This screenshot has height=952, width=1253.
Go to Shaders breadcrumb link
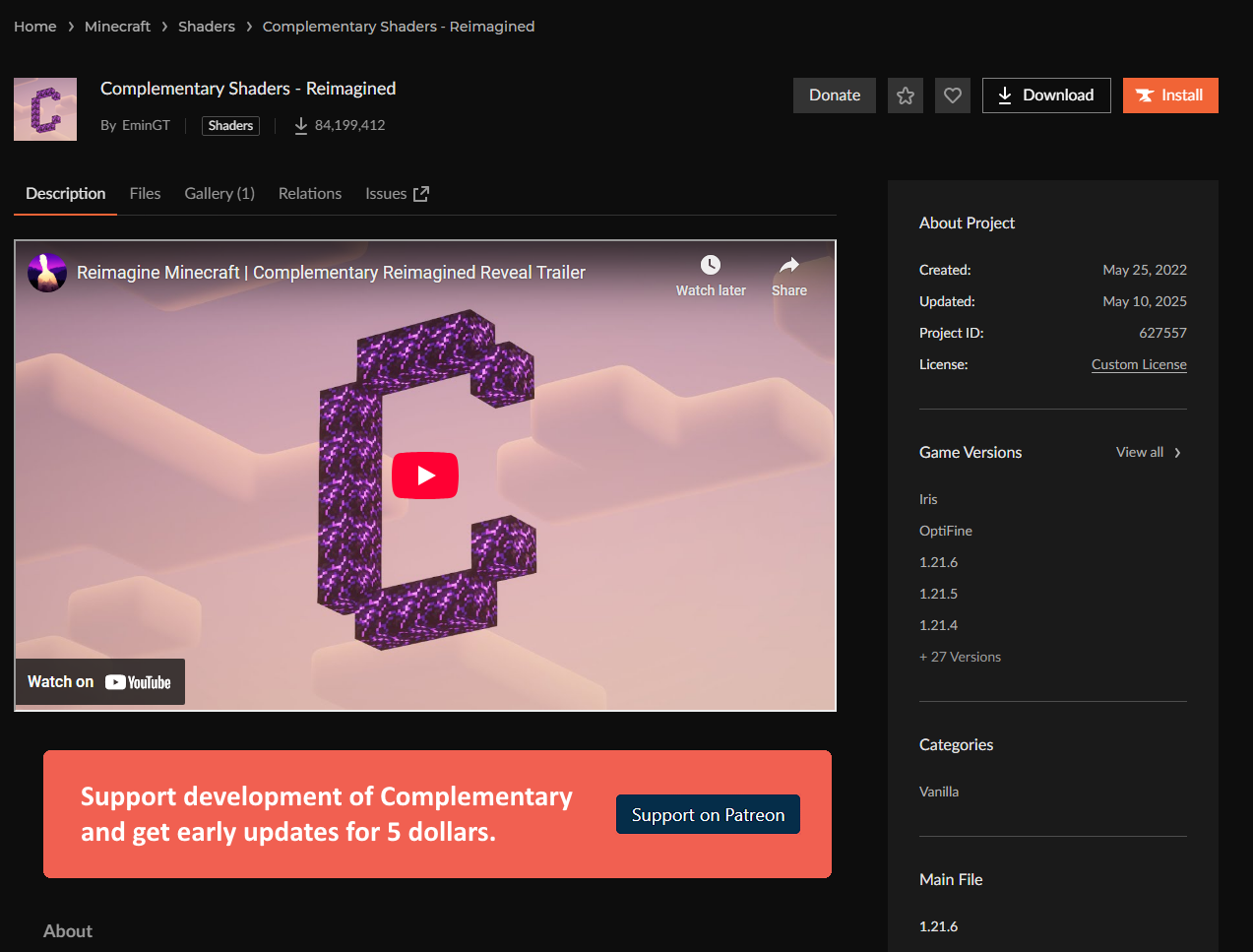pos(207,27)
